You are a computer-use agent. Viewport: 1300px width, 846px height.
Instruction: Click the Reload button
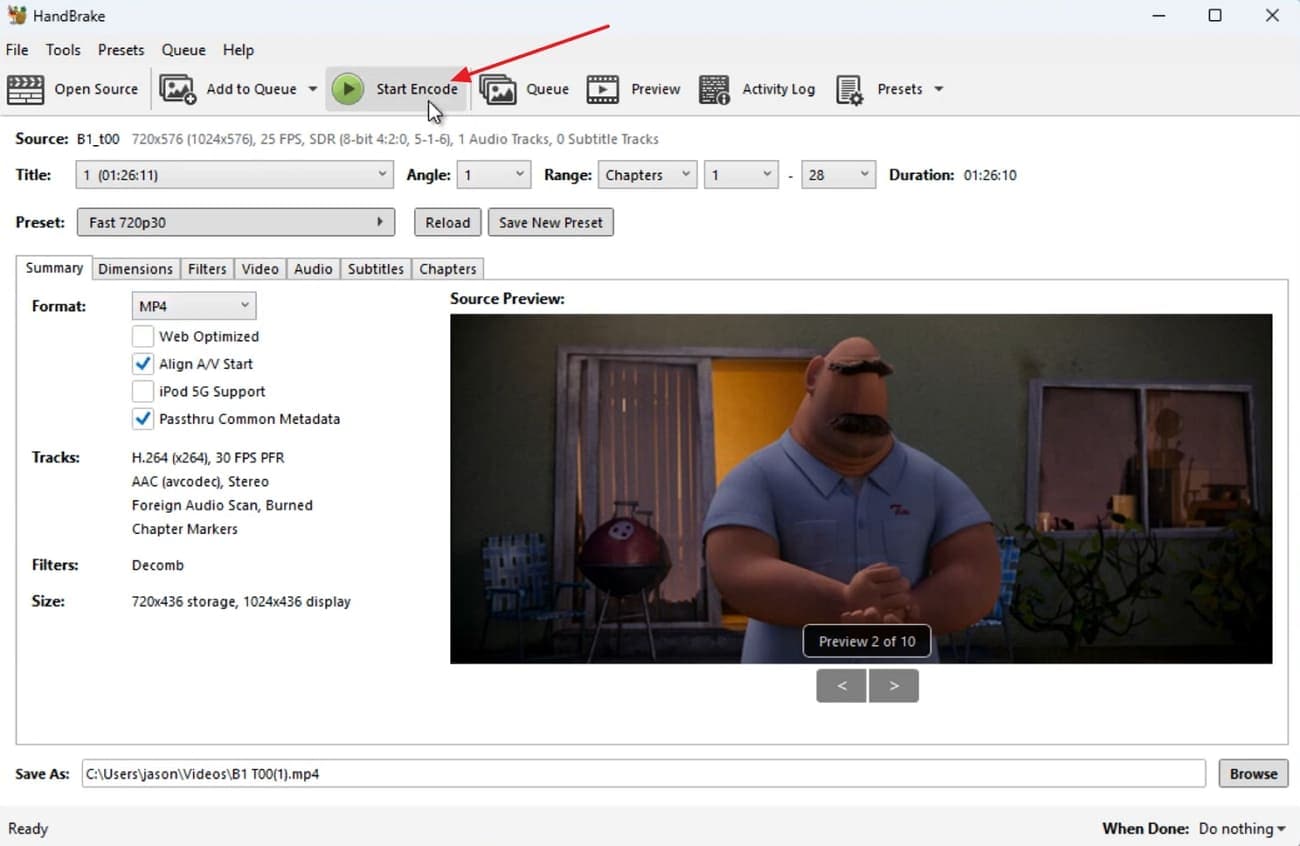(x=447, y=222)
